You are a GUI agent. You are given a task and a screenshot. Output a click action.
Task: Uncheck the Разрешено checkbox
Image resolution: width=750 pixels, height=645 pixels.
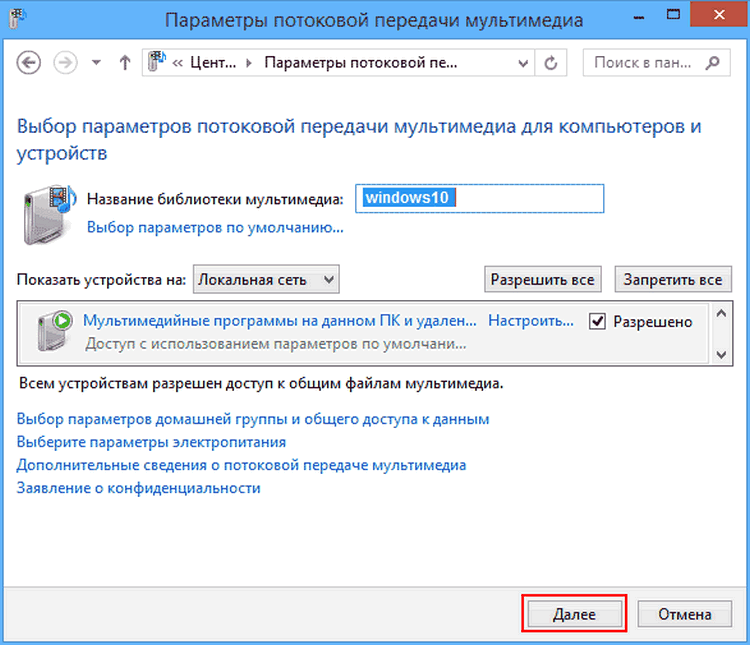(x=598, y=321)
